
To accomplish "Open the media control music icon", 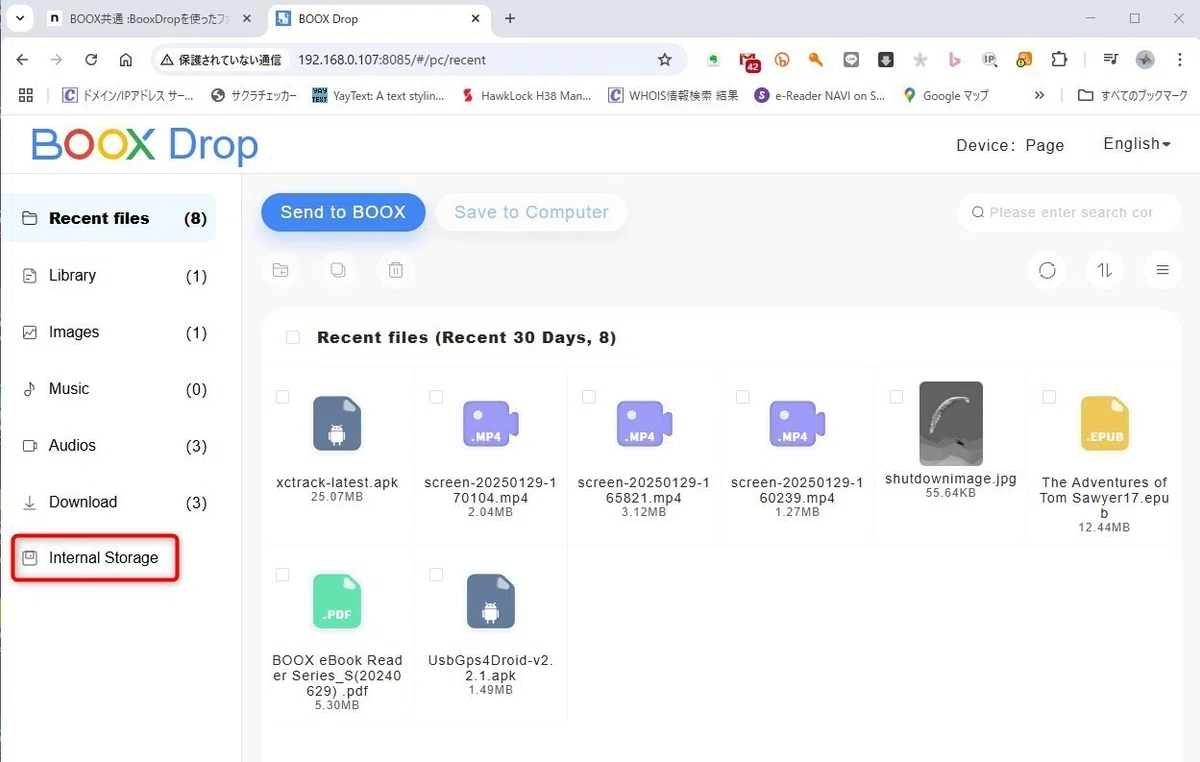I will [x=1111, y=60].
